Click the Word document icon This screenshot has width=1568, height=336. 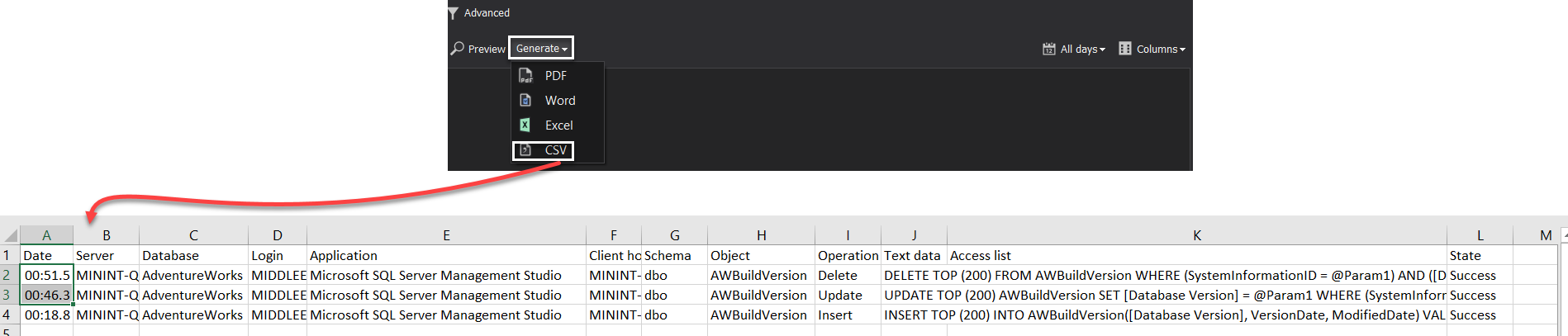point(525,101)
